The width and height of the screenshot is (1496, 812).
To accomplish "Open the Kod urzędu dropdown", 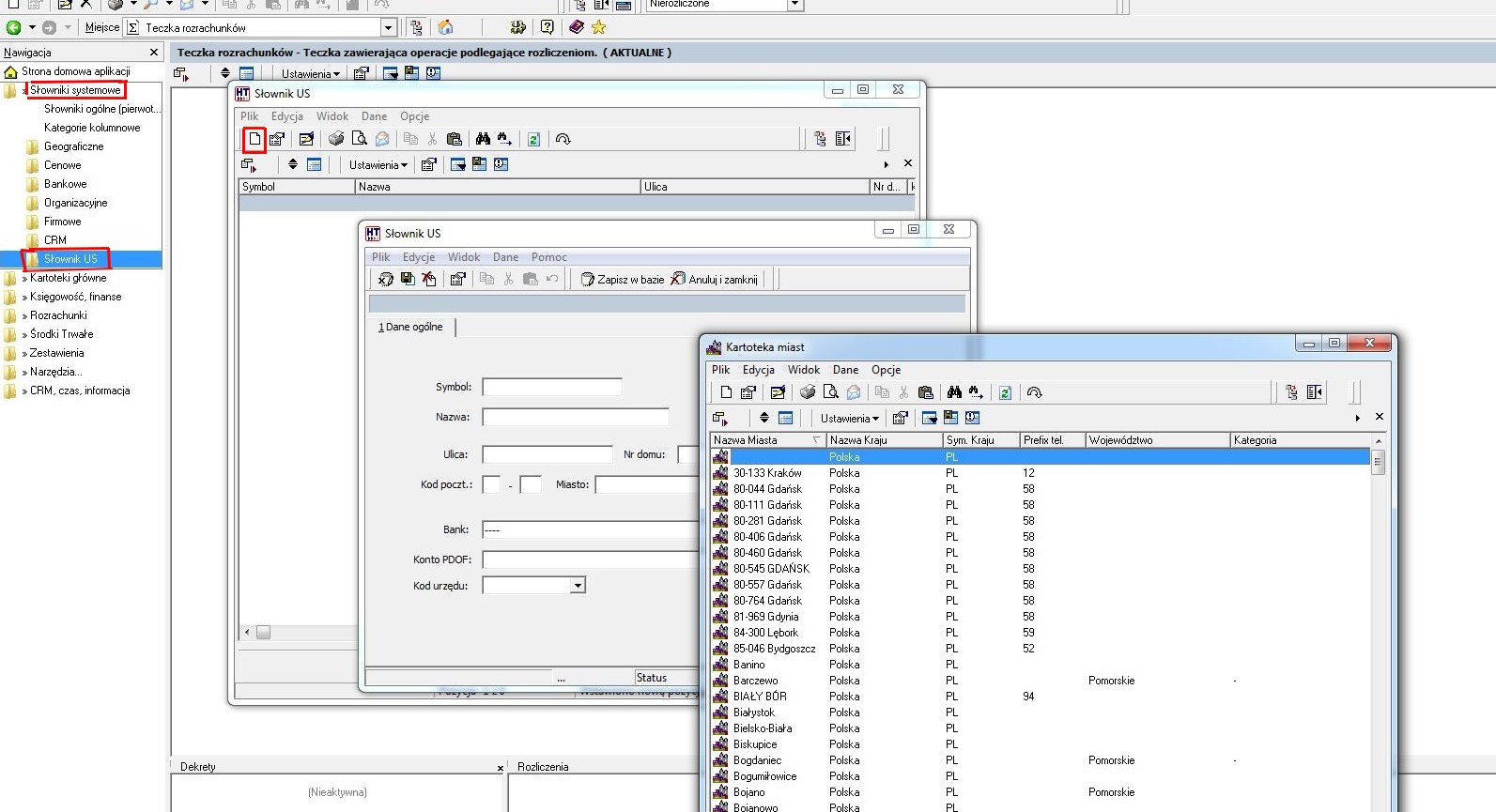I will (578, 586).
